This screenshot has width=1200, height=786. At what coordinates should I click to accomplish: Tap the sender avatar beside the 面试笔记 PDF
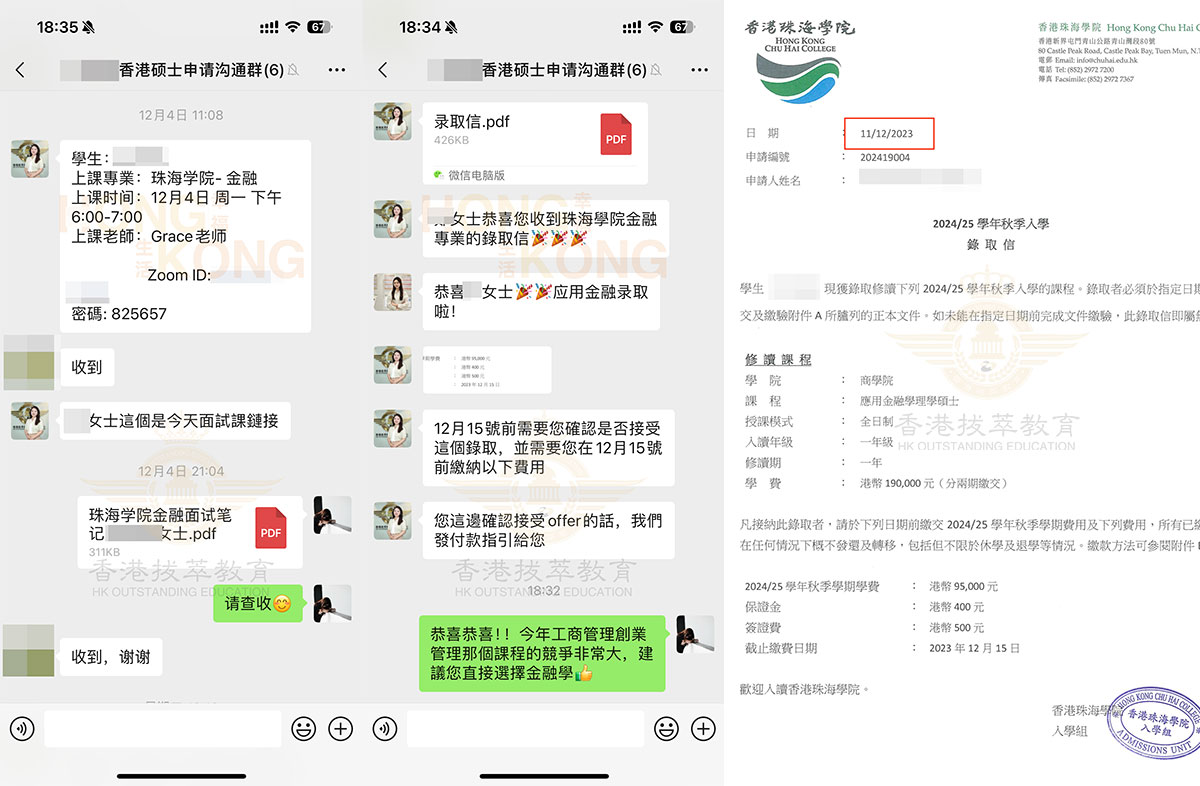click(x=332, y=515)
